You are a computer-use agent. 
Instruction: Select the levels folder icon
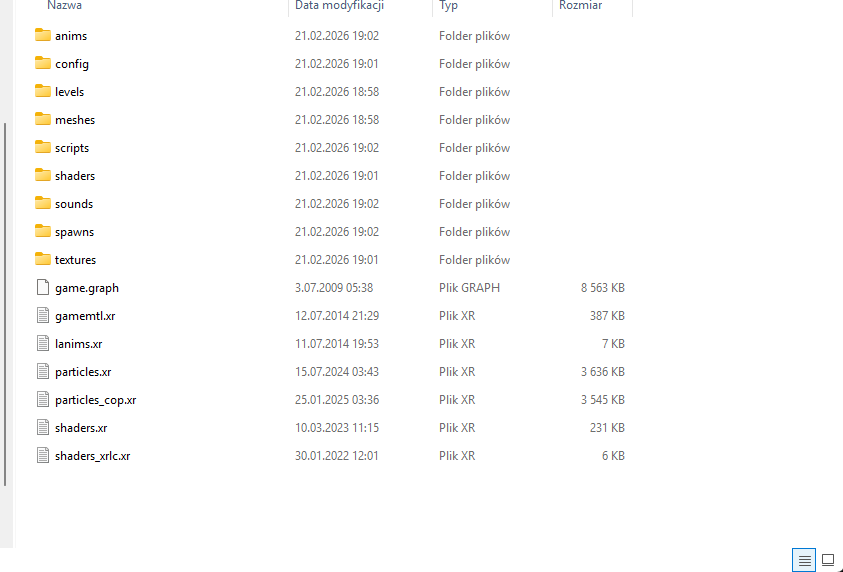42,92
